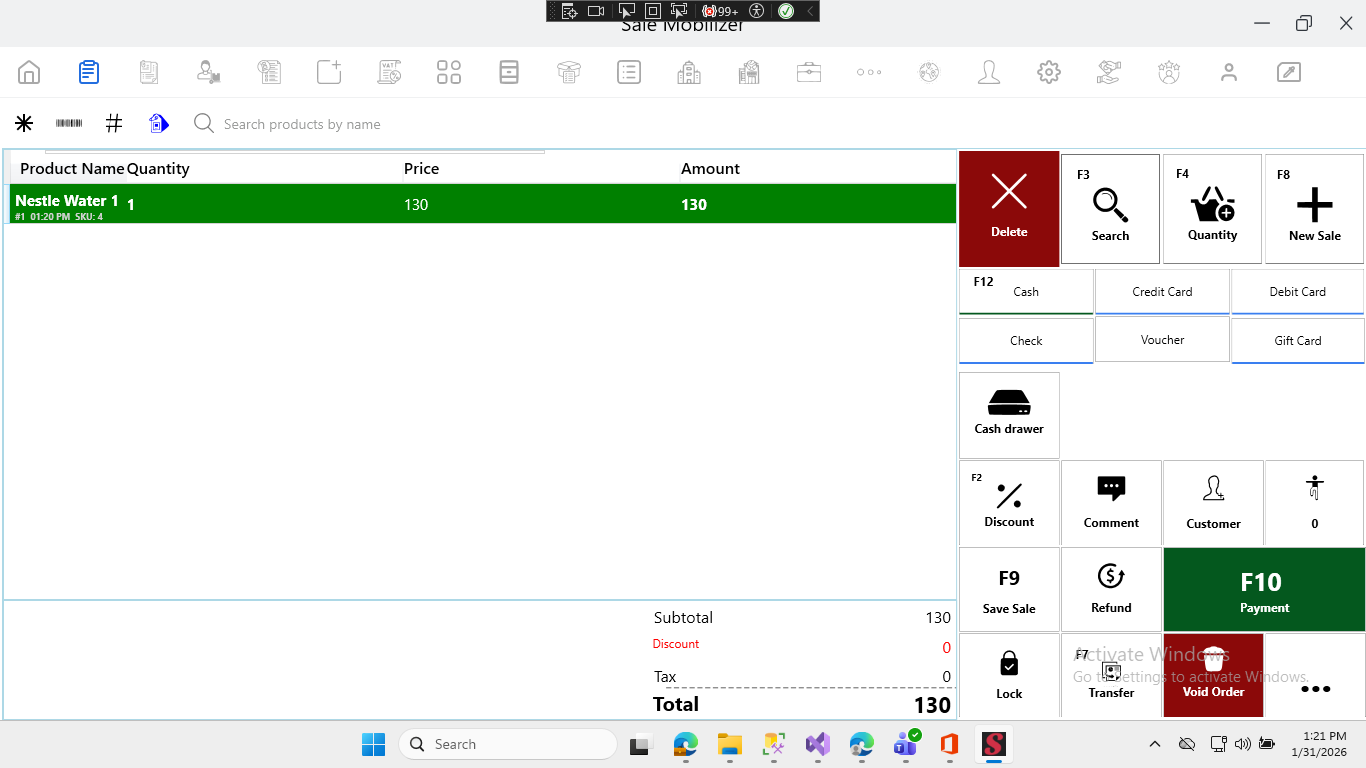Expand more options with three-dots button
This screenshot has width=1366, height=768.
[x=1315, y=689]
